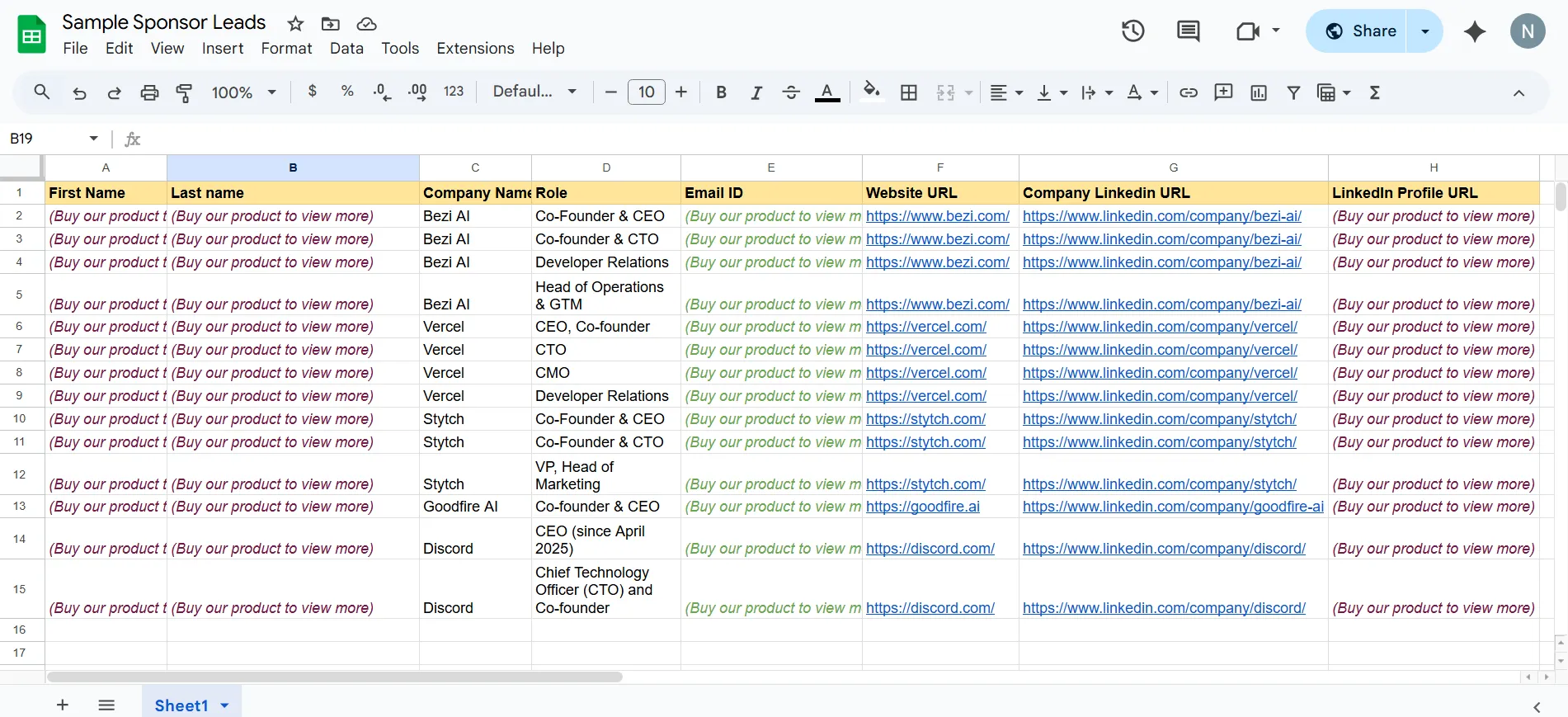Open version history clock icon
Viewport: 1568px width, 717px height.
[x=1132, y=31]
